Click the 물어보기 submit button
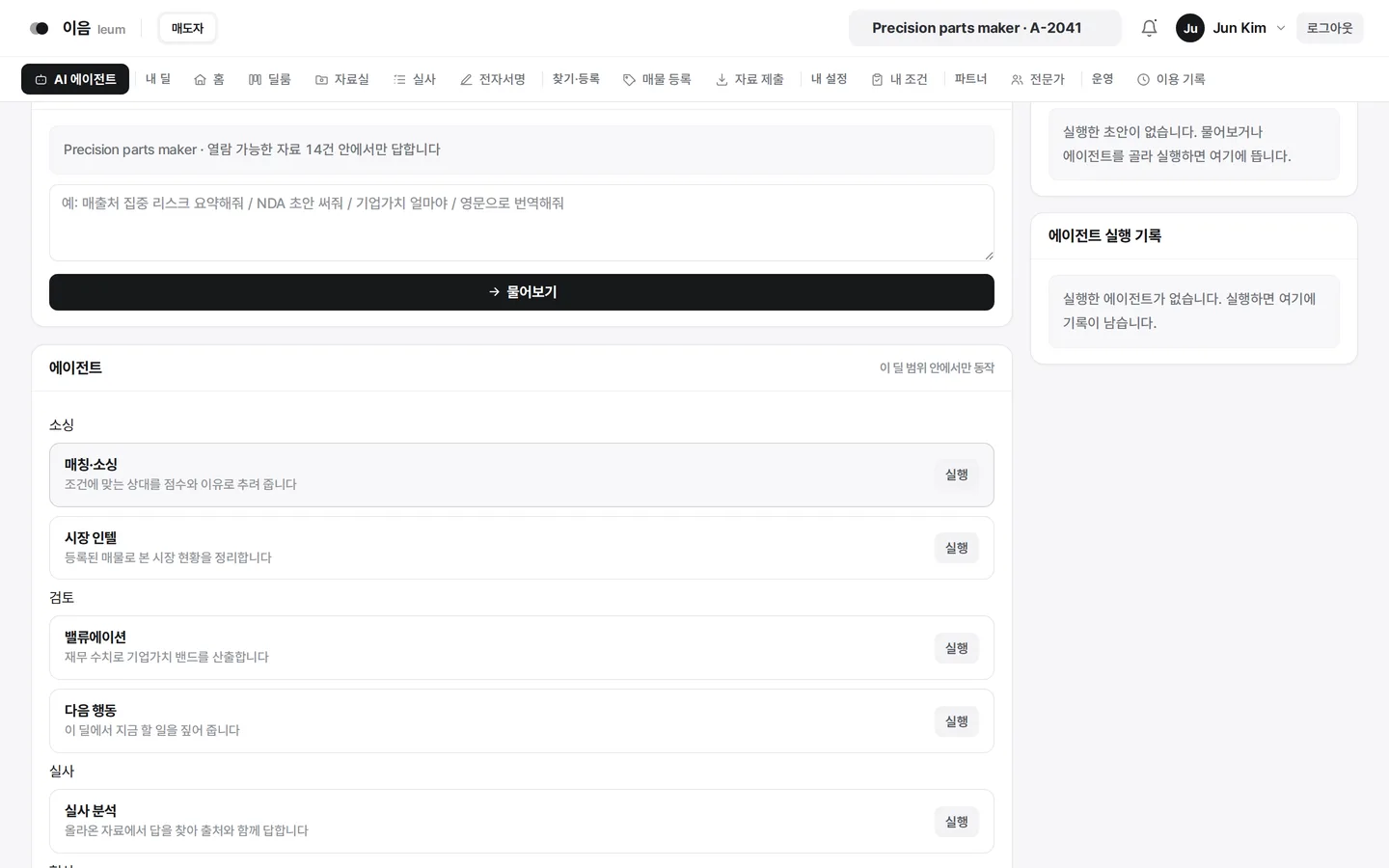Image resolution: width=1389 pixels, height=868 pixels. click(522, 292)
